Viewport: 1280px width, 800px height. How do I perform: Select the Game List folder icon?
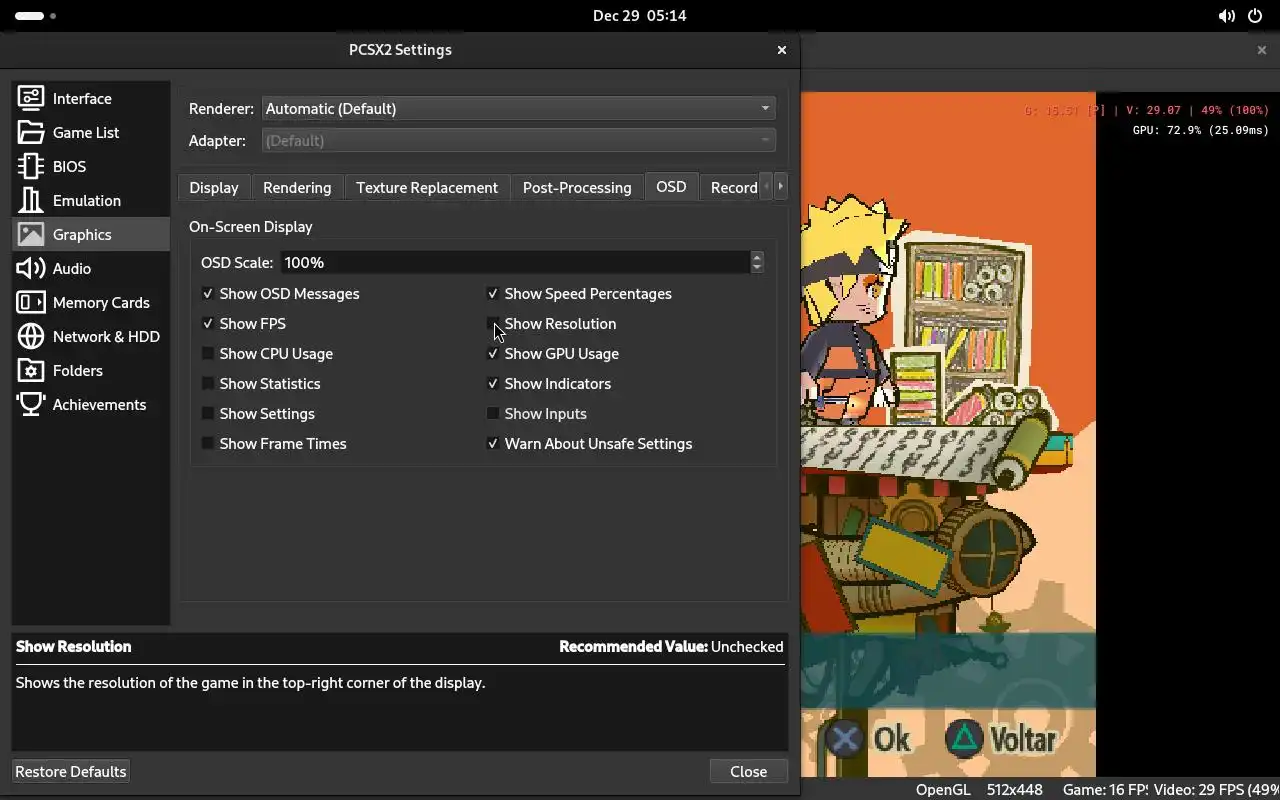(31, 132)
